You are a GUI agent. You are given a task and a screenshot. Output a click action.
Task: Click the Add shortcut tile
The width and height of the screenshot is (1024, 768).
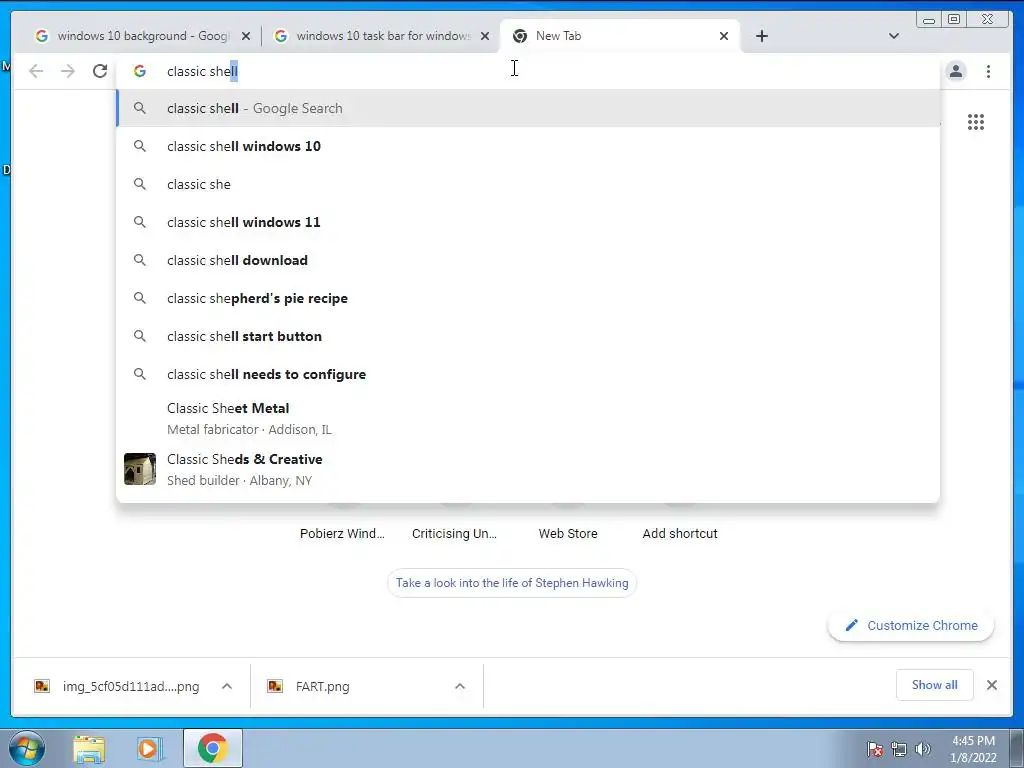680,534
